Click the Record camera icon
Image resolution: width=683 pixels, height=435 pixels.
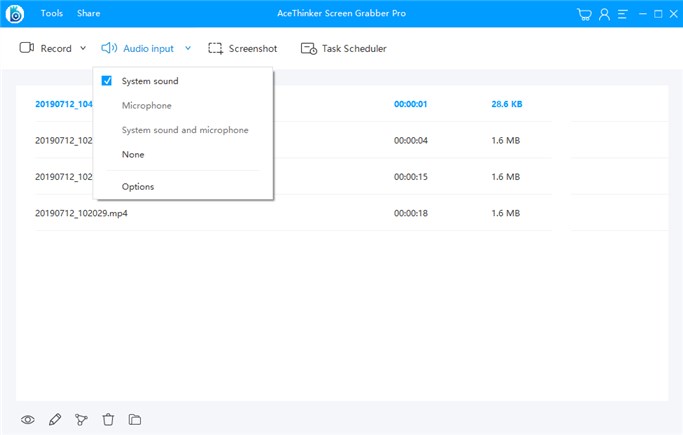tap(27, 47)
